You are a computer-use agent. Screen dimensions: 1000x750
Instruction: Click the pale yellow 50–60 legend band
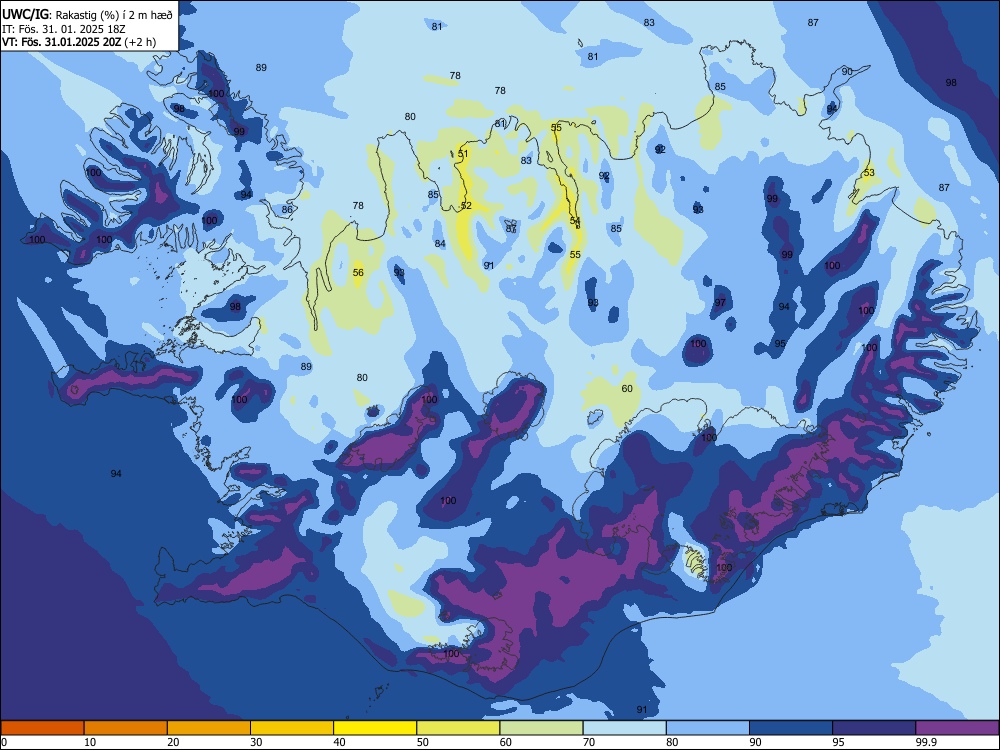(x=459, y=728)
